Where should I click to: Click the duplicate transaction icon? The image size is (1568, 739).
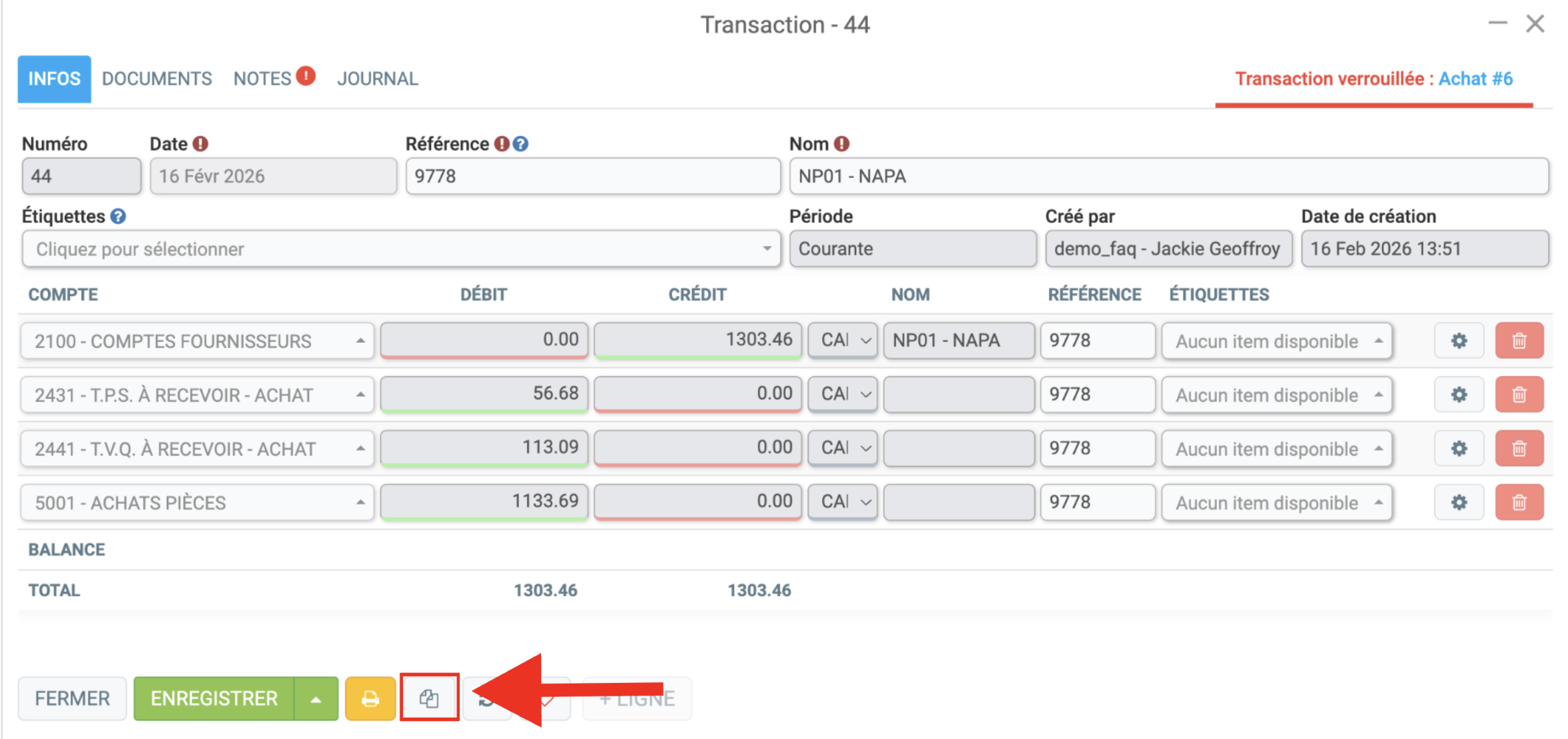429,698
